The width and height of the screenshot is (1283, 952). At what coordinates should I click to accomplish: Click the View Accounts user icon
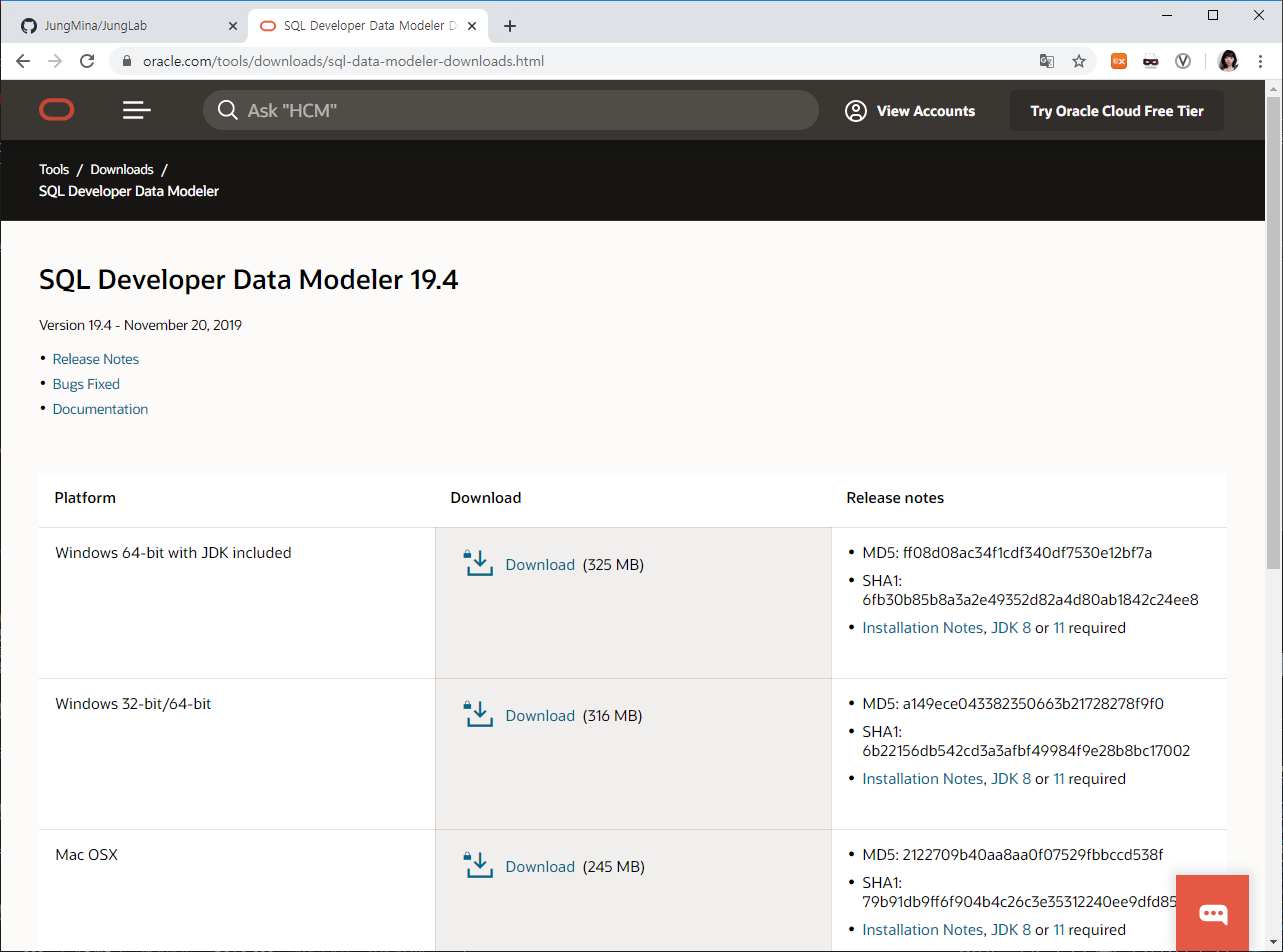tap(856, 111)
